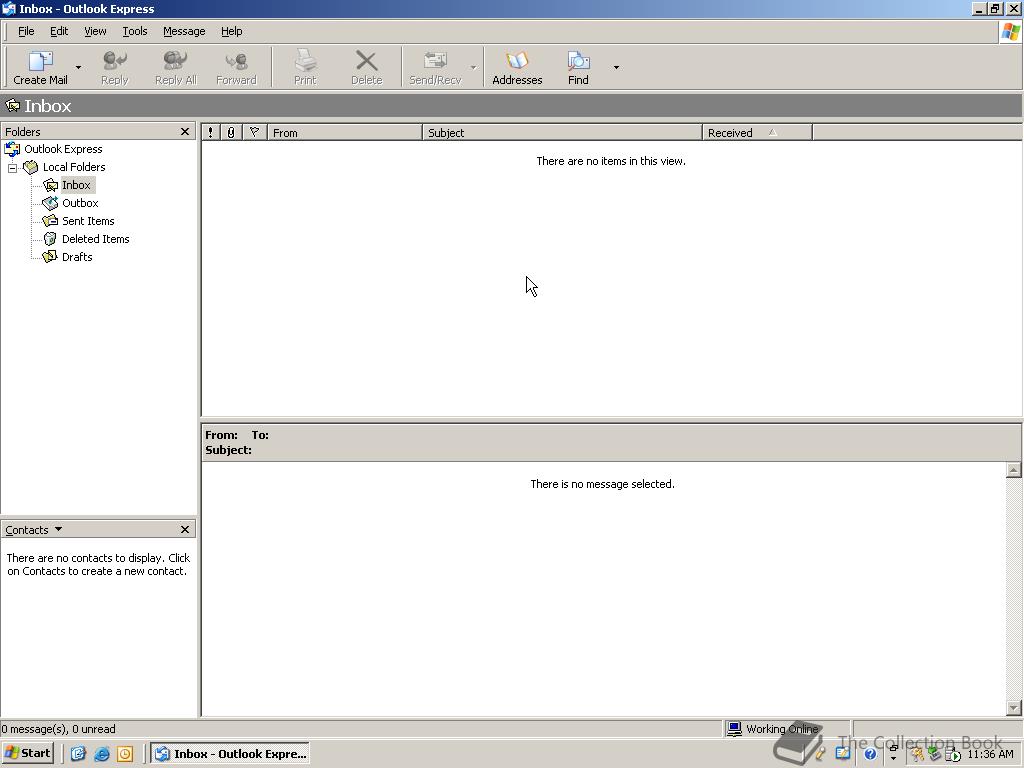Sort by Attachment paperclip column
Image resolution: width=1024 pixels, height=768 pixels.
pyautogui.click(x=231, y=133)
